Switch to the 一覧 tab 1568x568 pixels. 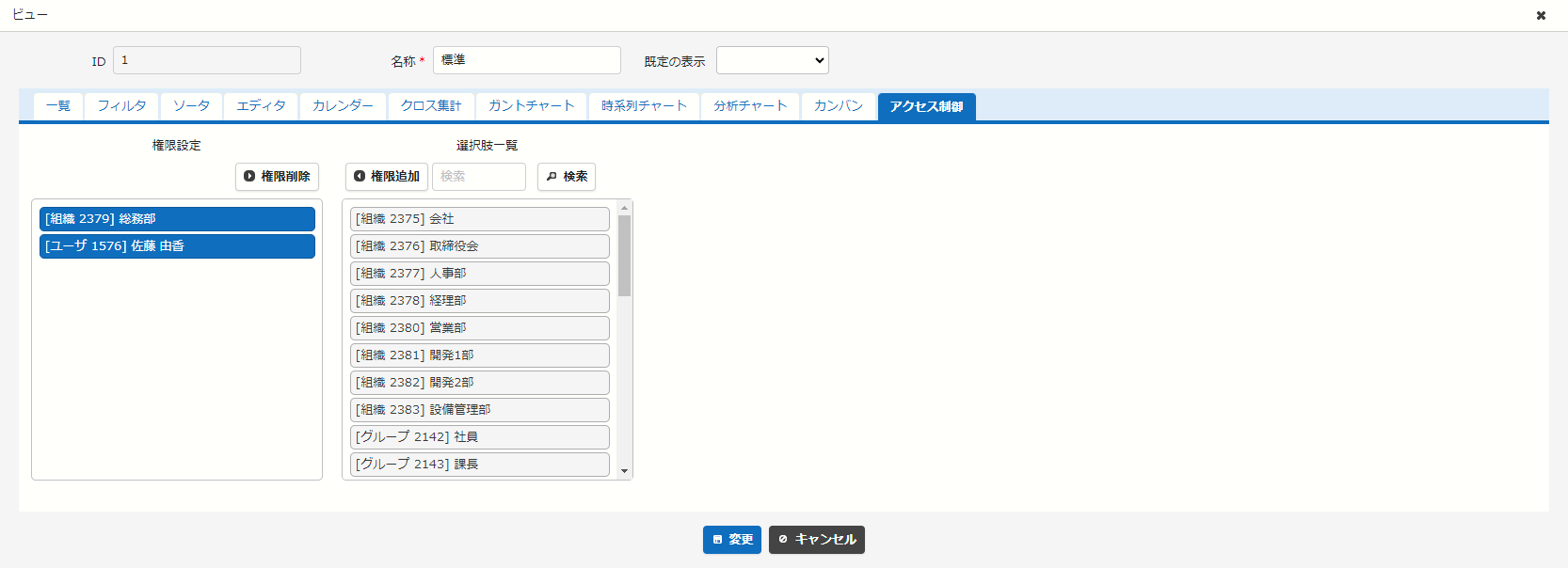[58, 106]
